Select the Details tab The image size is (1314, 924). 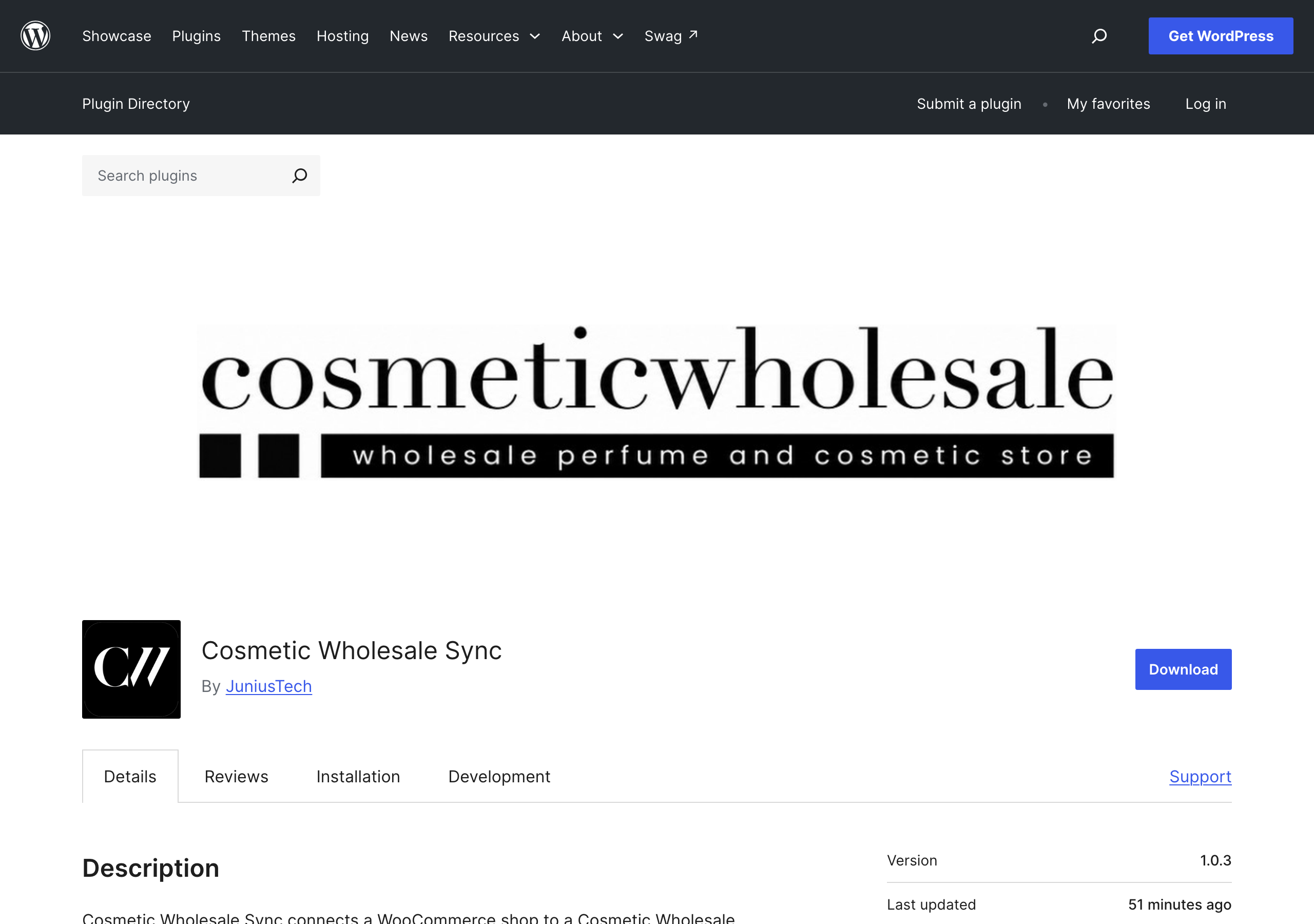click(x=130, y=776)
